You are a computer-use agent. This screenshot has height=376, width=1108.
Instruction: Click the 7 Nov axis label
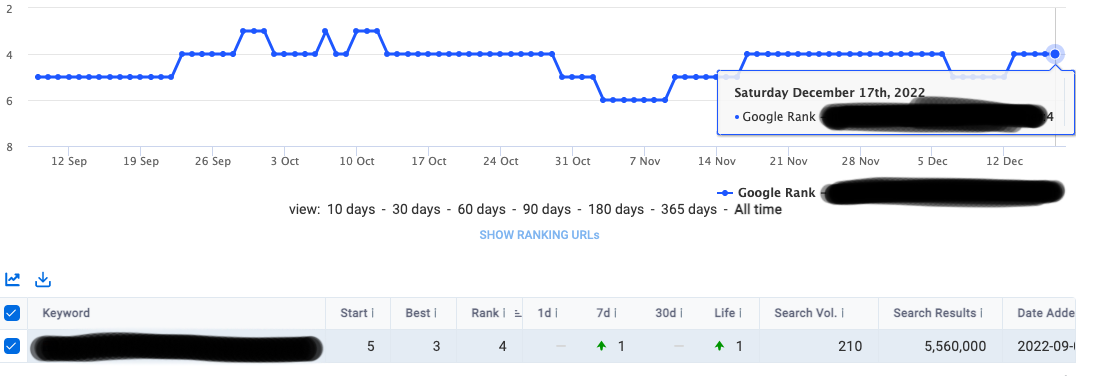(x=644, y=161)
